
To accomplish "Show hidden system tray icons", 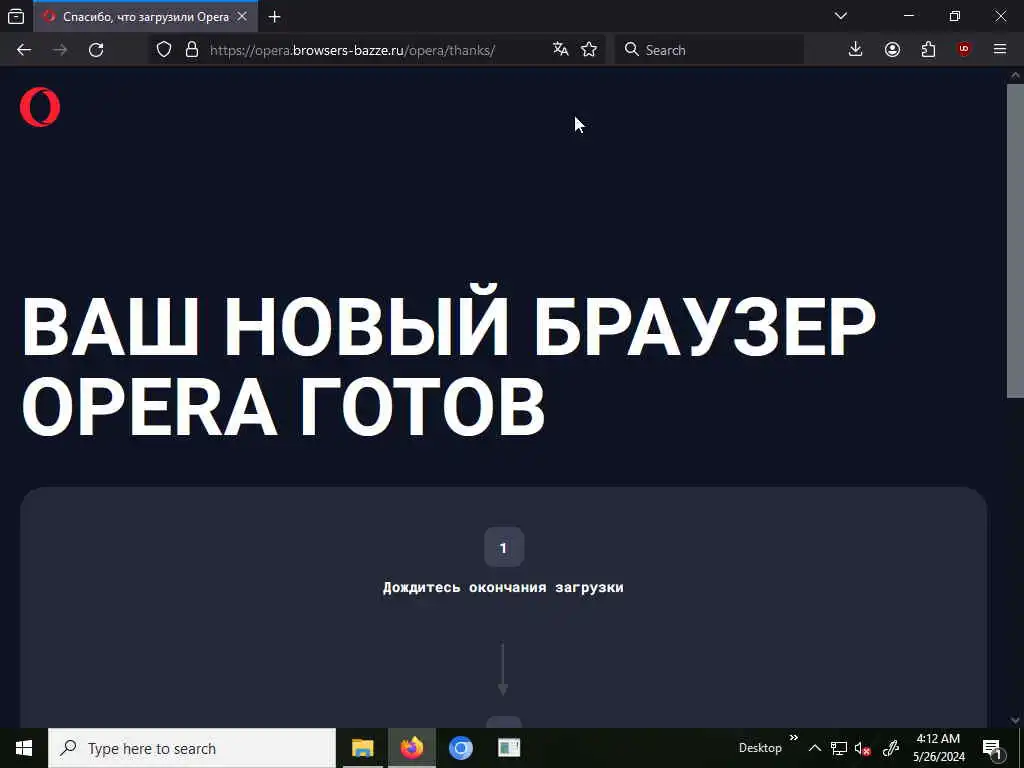I will pos(814,748).
